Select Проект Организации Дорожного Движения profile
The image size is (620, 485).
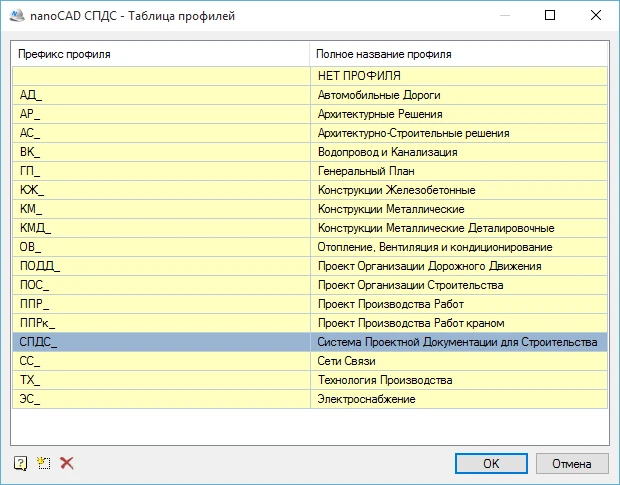click(x=429, y=266)
